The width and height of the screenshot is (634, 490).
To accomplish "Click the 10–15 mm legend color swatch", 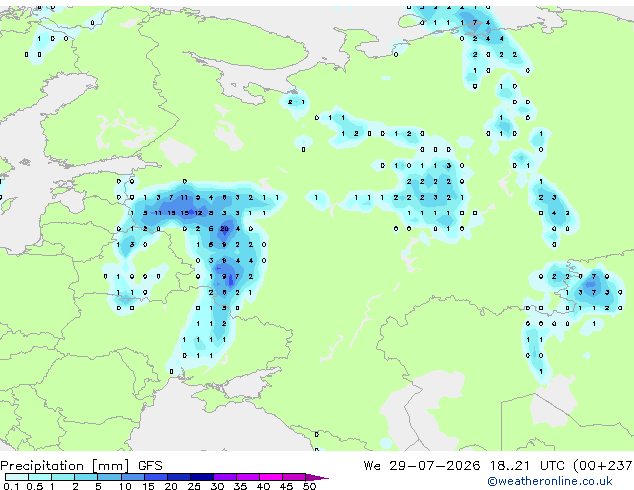I will tap(132, 477).
